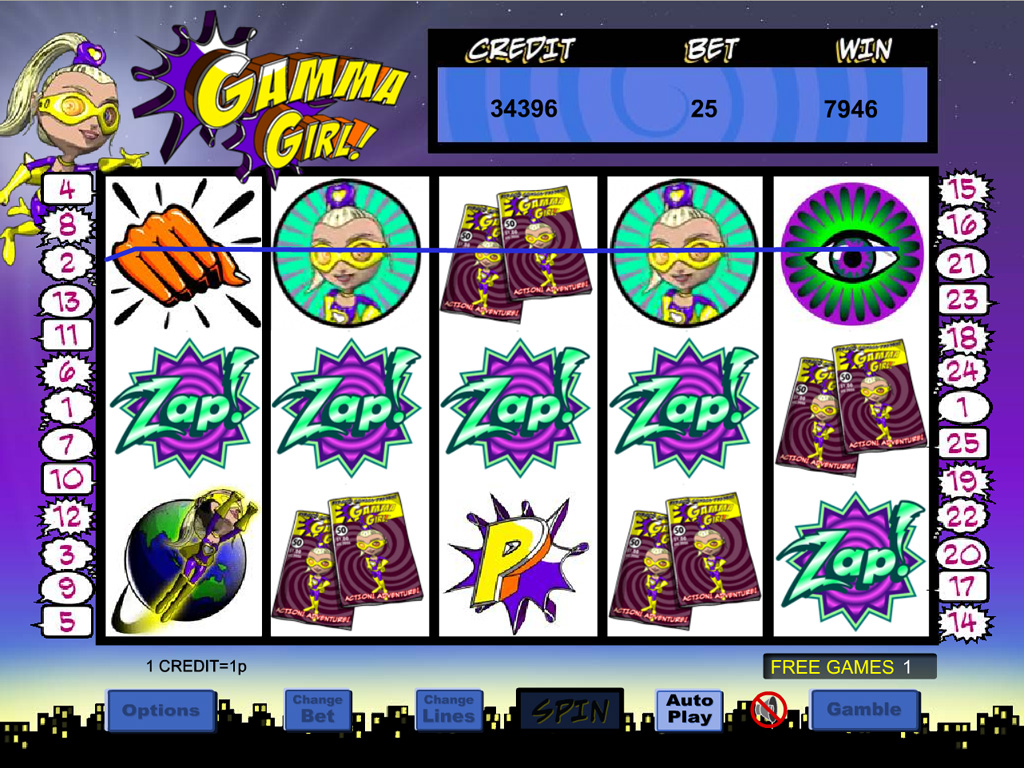The image size is (1024, 768).
Task: Click the comic books symbol atop reel three
Action: click(516, 253)
